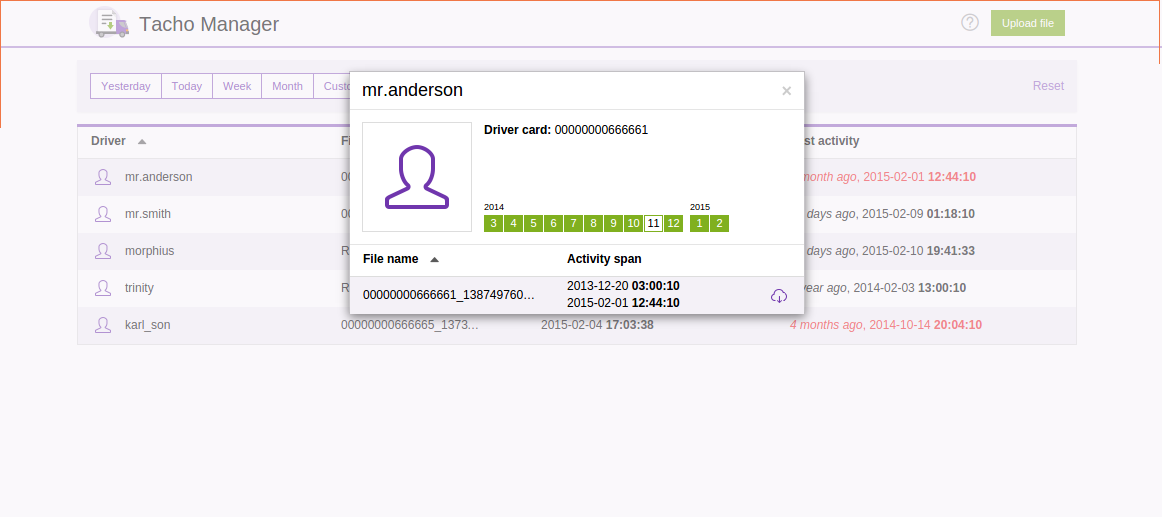Switch to the Month filter
Image resolution: width=1162 pixels, height=517 pixels.
point(287,87)
